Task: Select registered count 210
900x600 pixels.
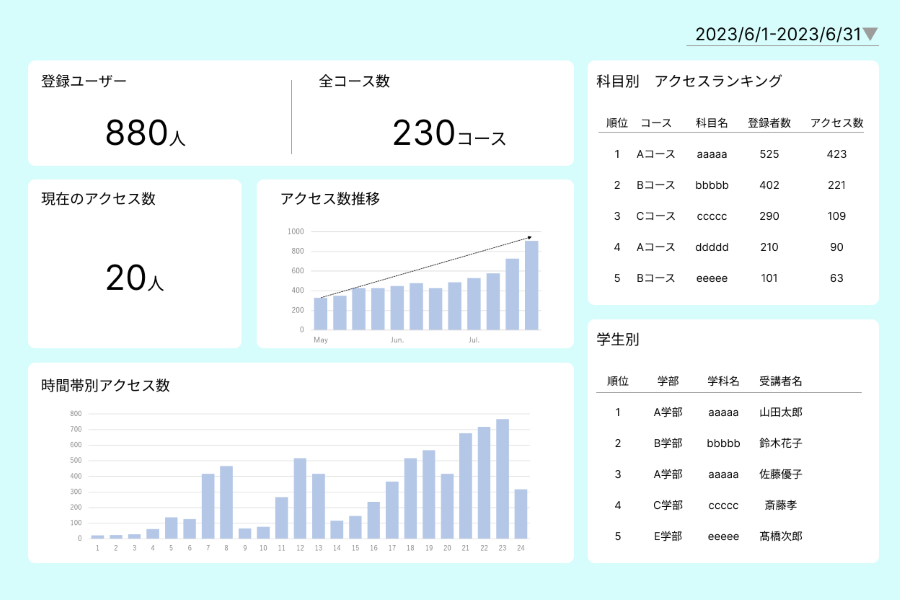Action: [x=769, y=247]
